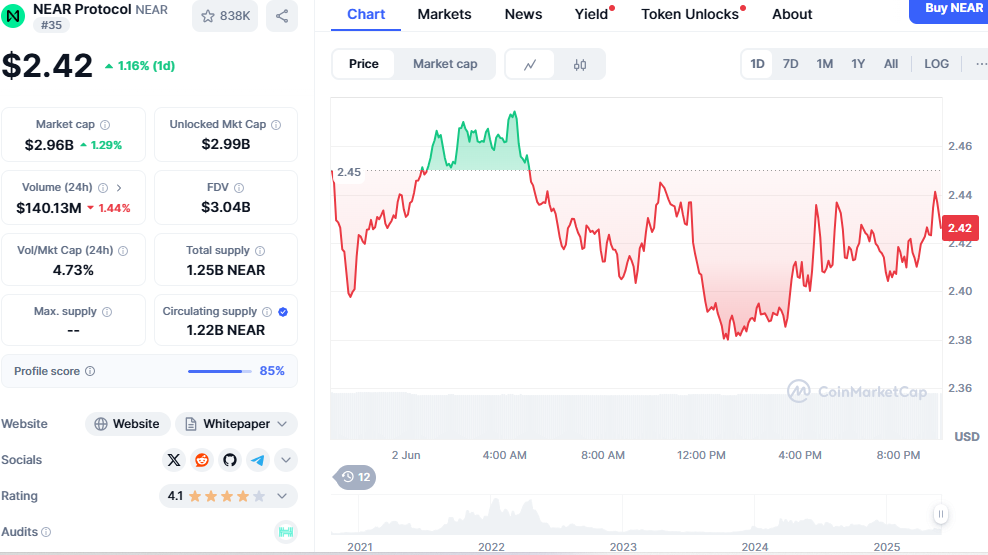Open the Markets tab
Image resolution: width=988 pixels, height=555 pixels.
(x=445, y=14)
